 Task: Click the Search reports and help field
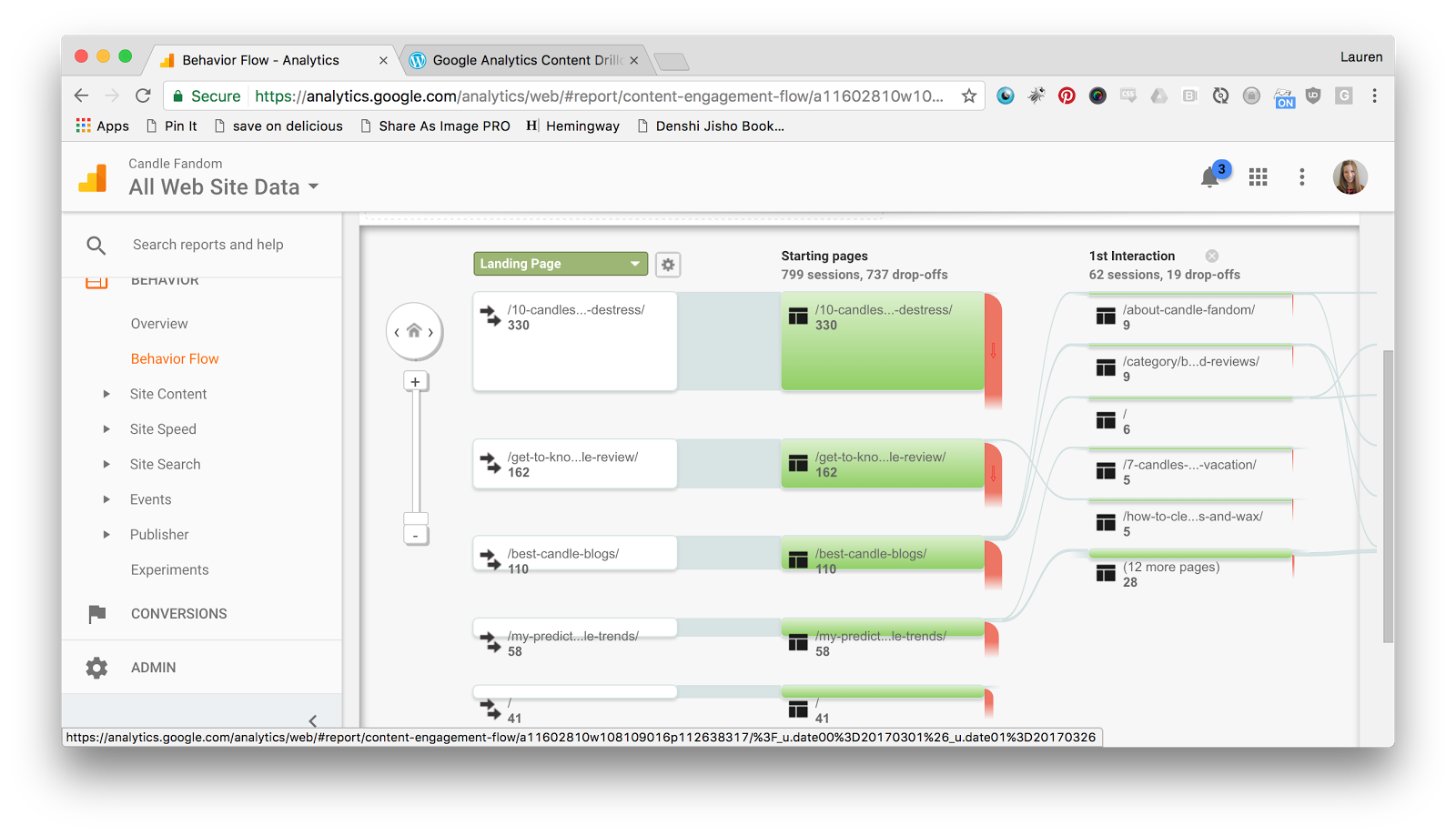(x=207, y=245)
